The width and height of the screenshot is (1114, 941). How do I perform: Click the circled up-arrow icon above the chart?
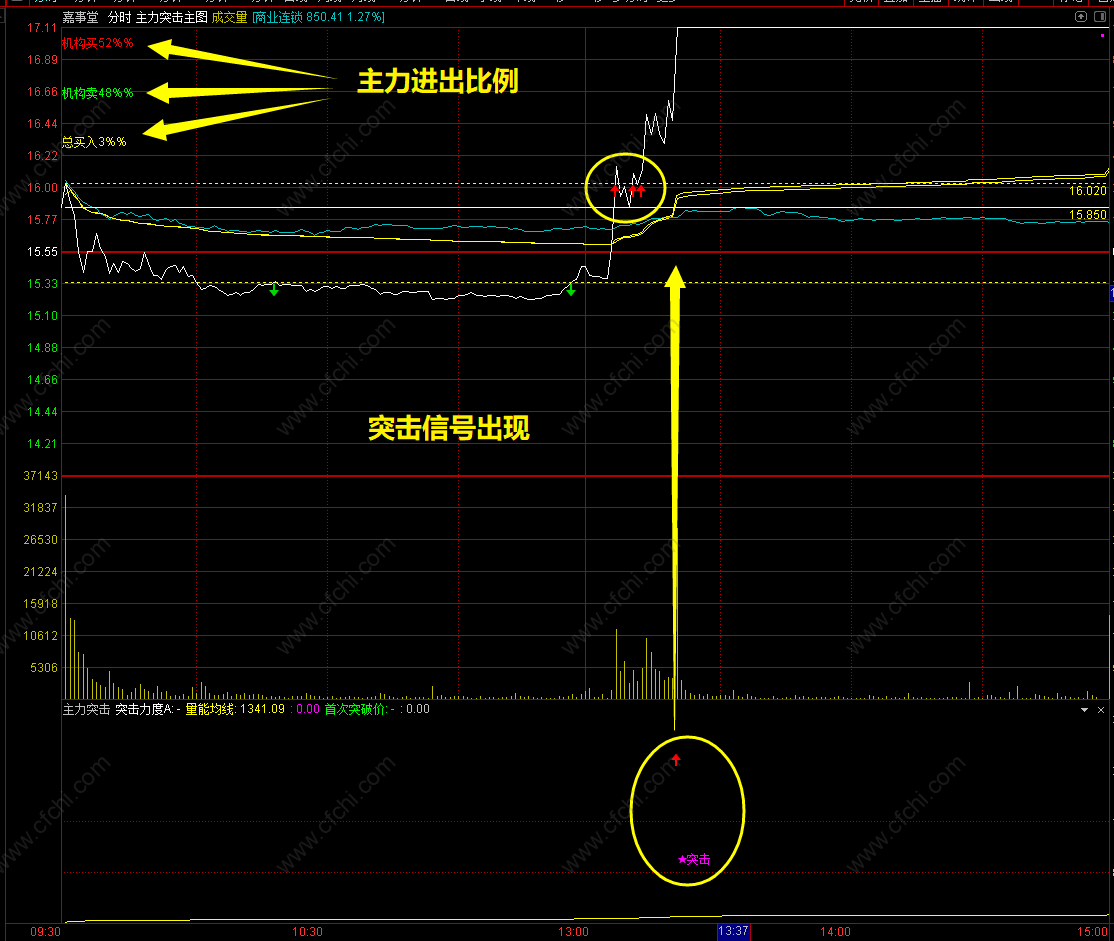[x=1081, y=16]
